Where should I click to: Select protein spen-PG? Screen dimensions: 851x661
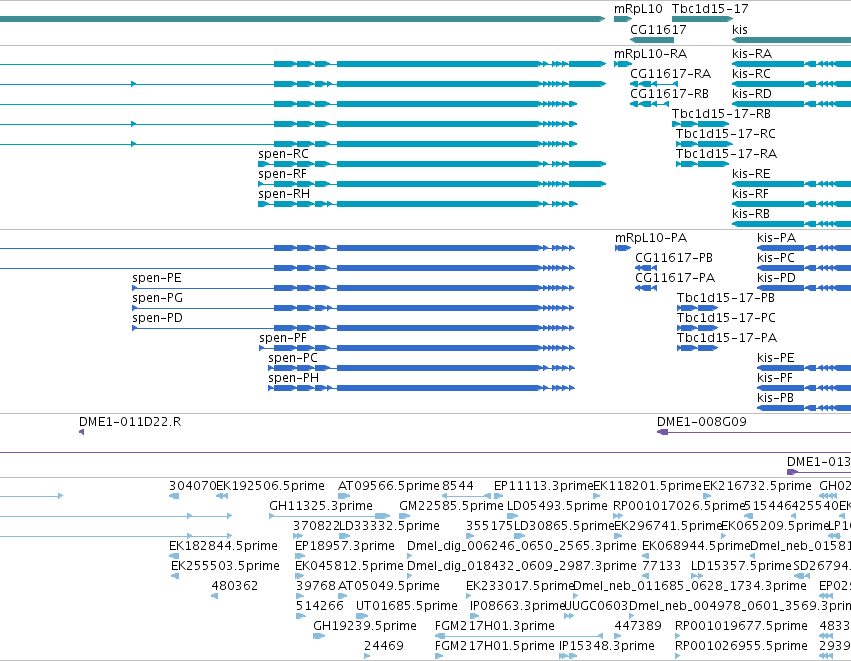pyautogui.click(x=157, y=298)
